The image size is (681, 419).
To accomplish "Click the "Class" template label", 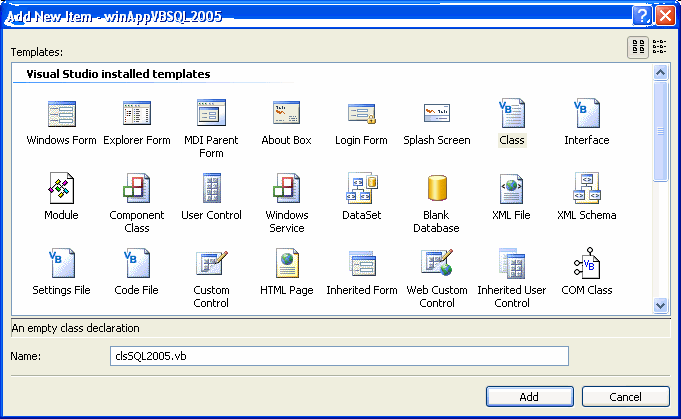I will point(512,140).
